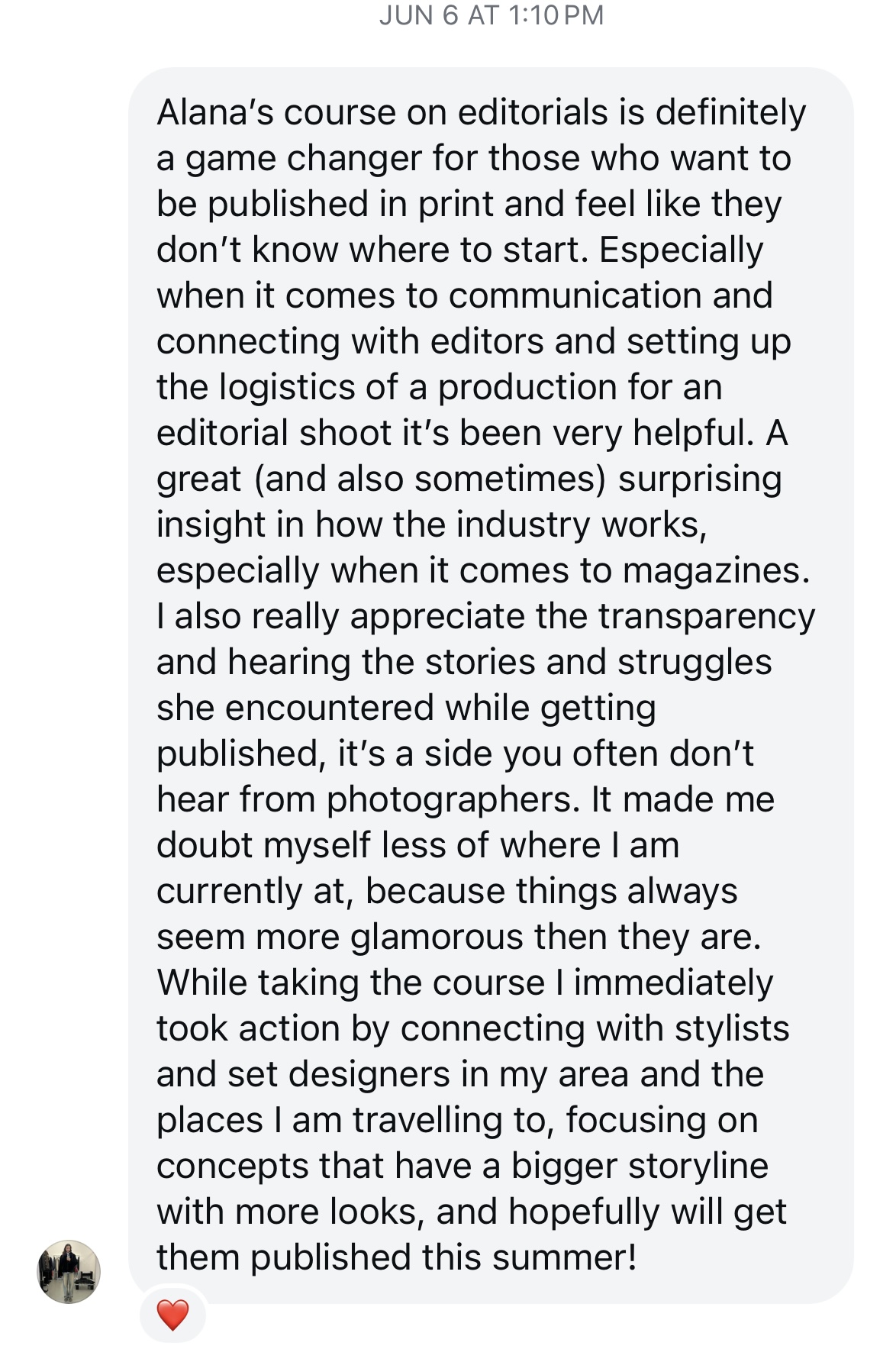Tap the phrase "game changer" in the message
The image size is (896, 1349).
click(x=303, y=159)
